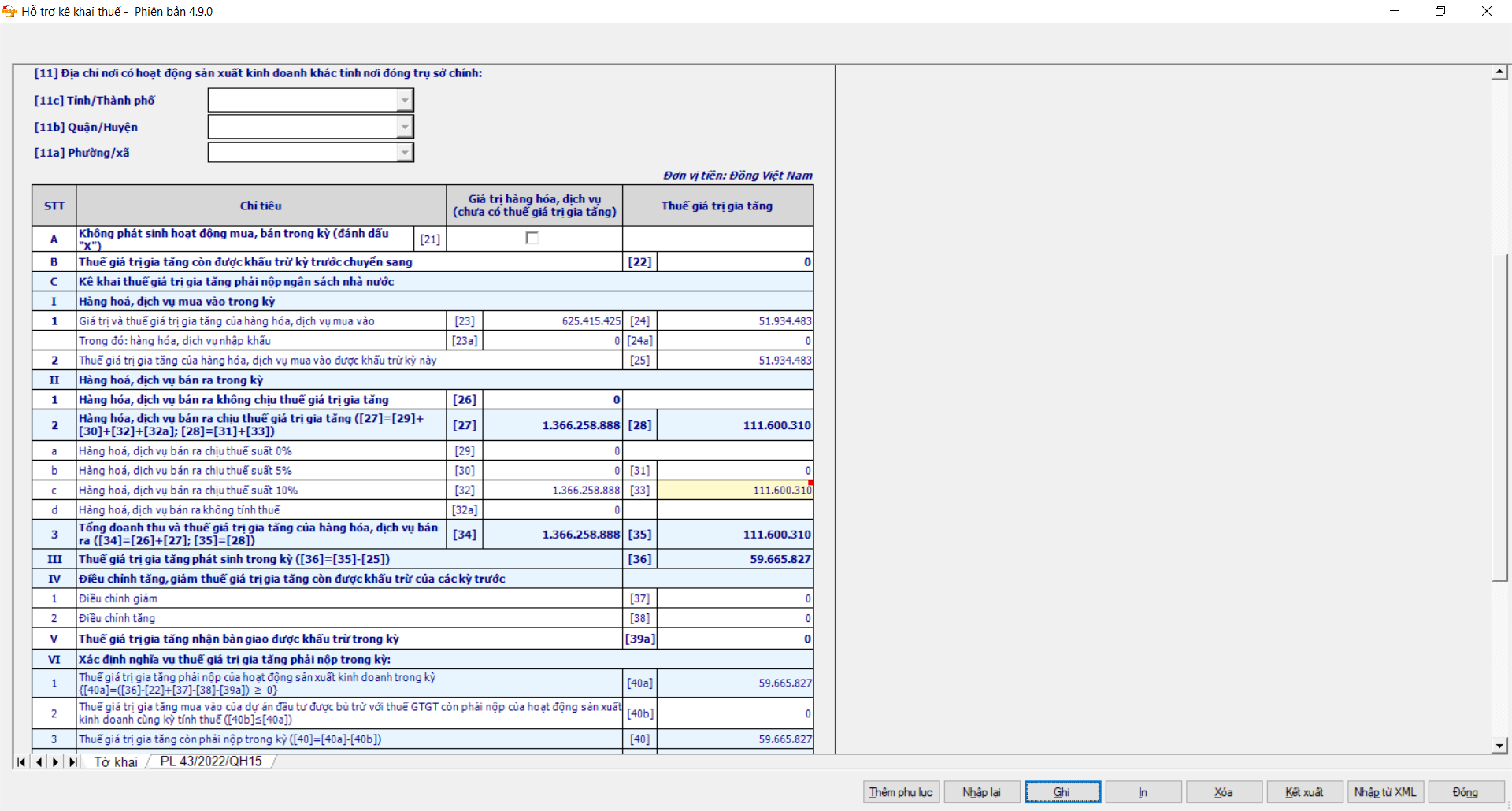Switch to the Tờ khai tab
This screenshot has width=1512, height=811.
116,762
